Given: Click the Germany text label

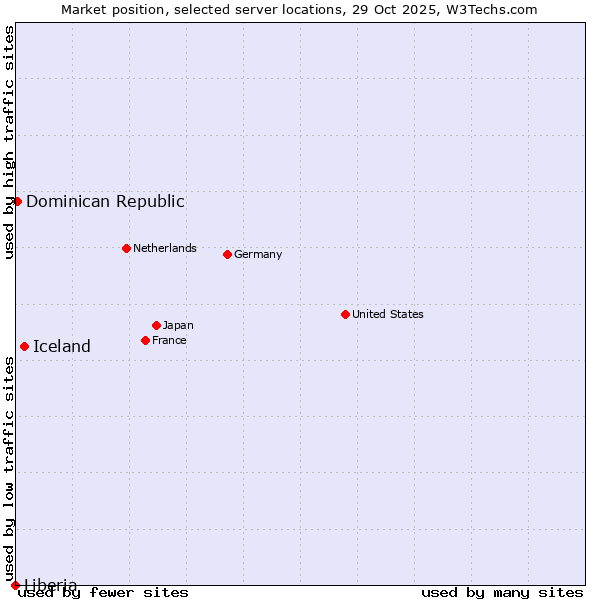Looking at the screenshot, I should pyautogui.click(x=258, y=254).
